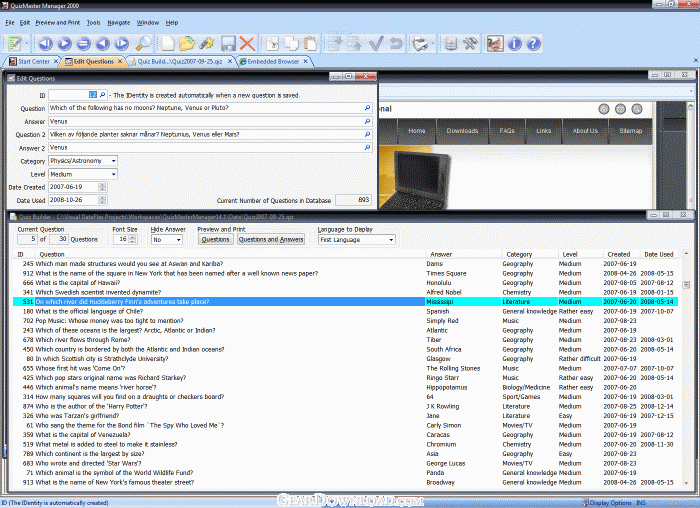Click the Open folder toolbar icon

[186, 43]
